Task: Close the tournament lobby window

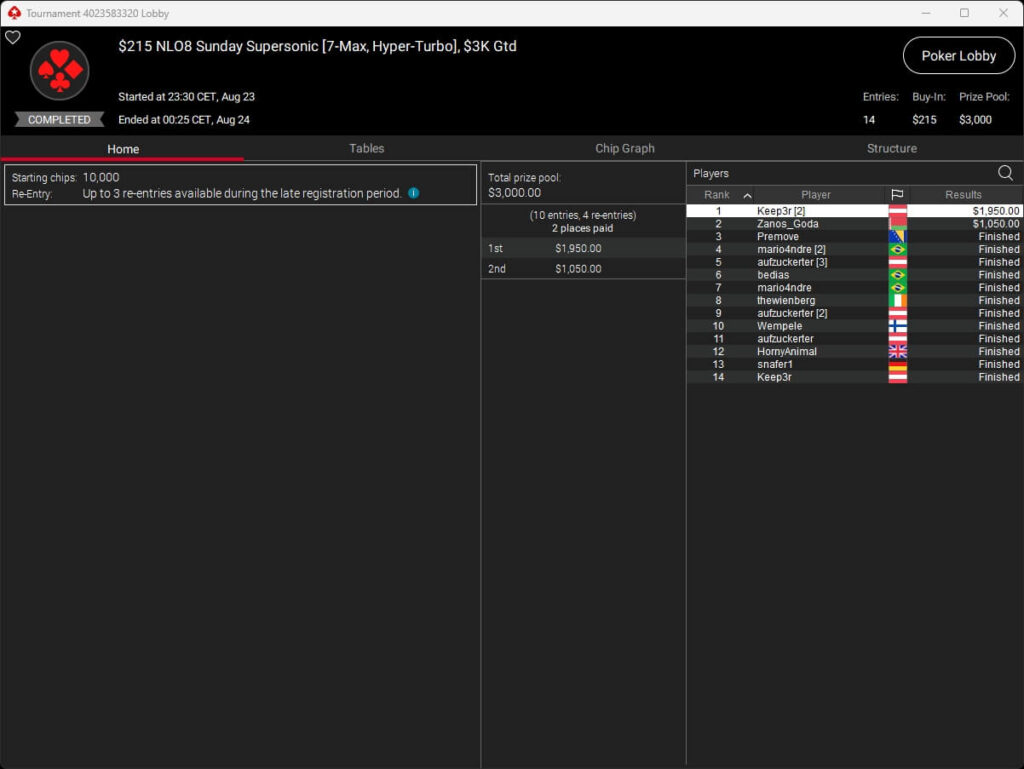Action: point(1003,13)
